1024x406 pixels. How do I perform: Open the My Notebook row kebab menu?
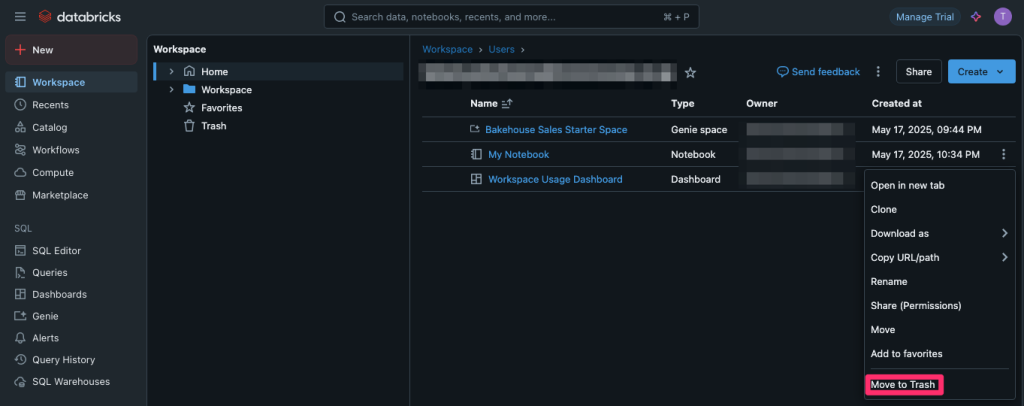pyautogui.click(x=1003, y=155)
